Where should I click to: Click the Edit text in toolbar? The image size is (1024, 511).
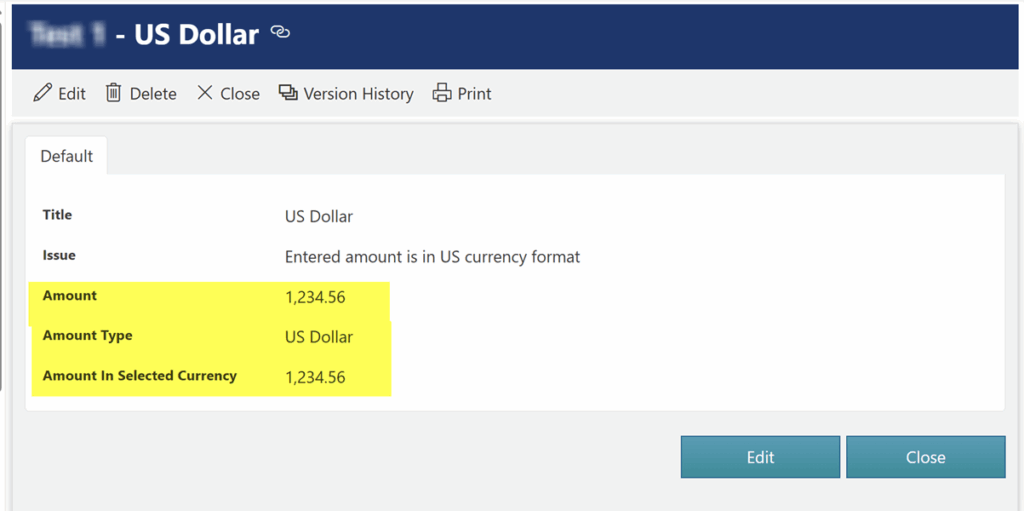(72, 94)
